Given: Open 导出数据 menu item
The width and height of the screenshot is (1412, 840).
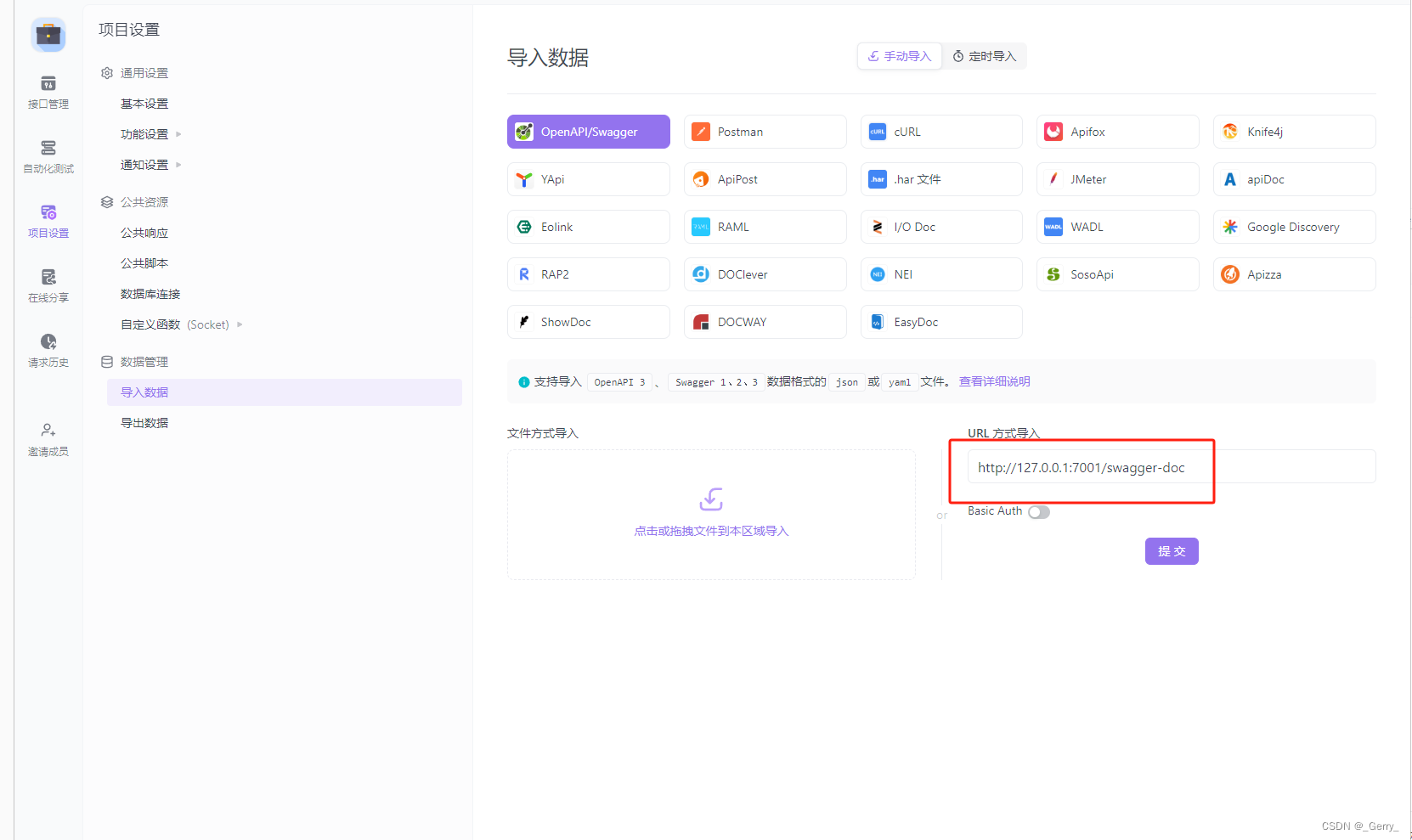Looking at the screenshot, I should click(x=144, y=423).
